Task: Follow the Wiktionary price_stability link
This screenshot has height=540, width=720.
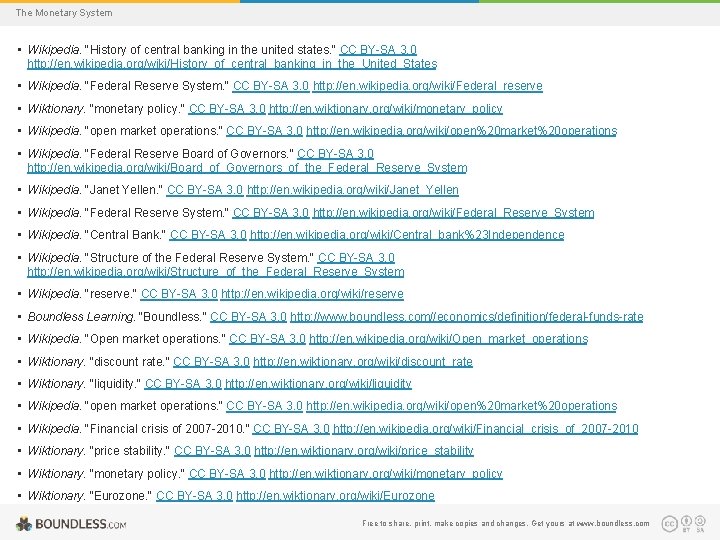Action: pyautogui.click(x=364, y=450)
